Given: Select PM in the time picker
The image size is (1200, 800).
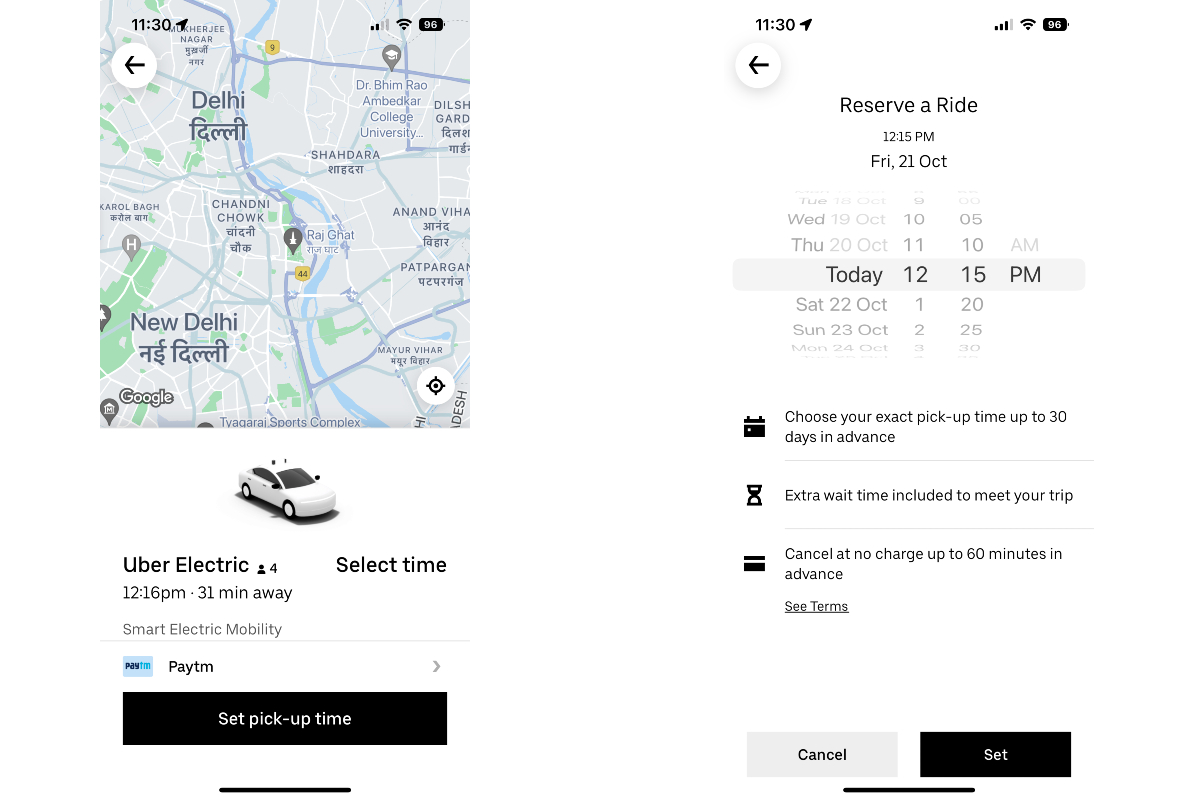Looking at the screenshot, I should pyautogui.click(x=1025, y=275).
